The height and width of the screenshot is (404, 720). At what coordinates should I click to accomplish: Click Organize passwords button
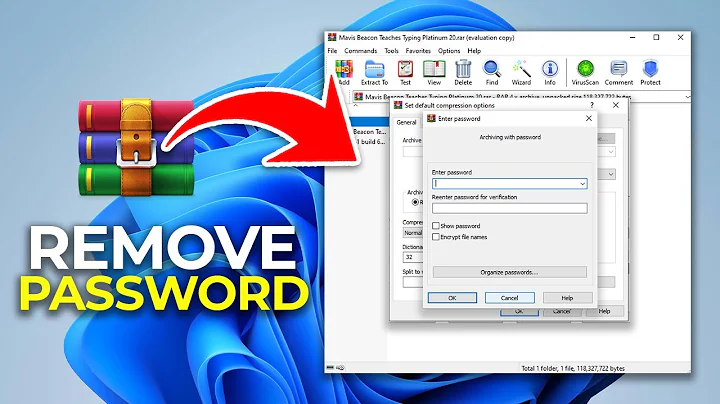pyautogui.click(x=510, y=272)
